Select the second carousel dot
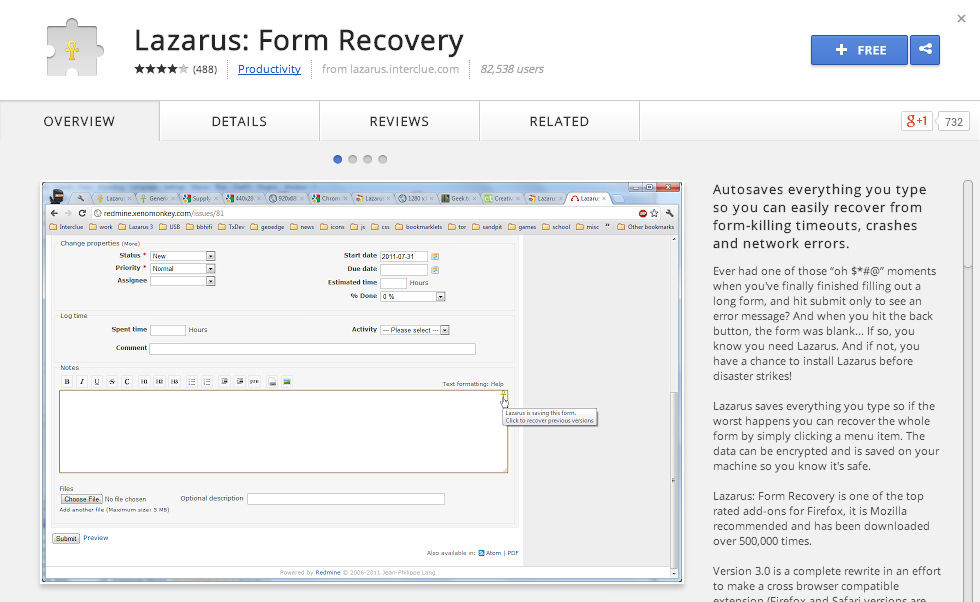The image size is (980, 602). tap(352, 159)
